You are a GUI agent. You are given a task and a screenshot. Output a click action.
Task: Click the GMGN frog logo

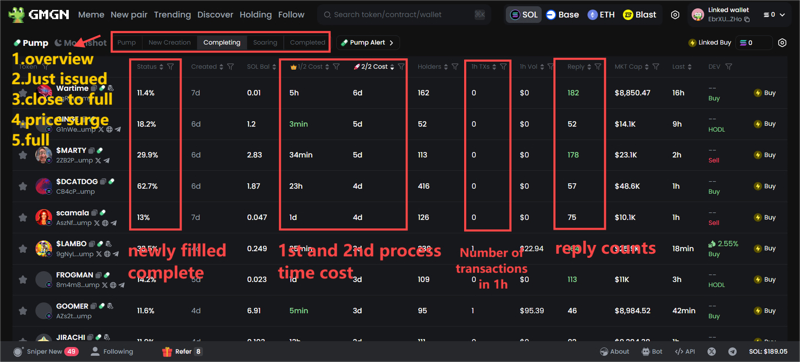click(16, 15)
